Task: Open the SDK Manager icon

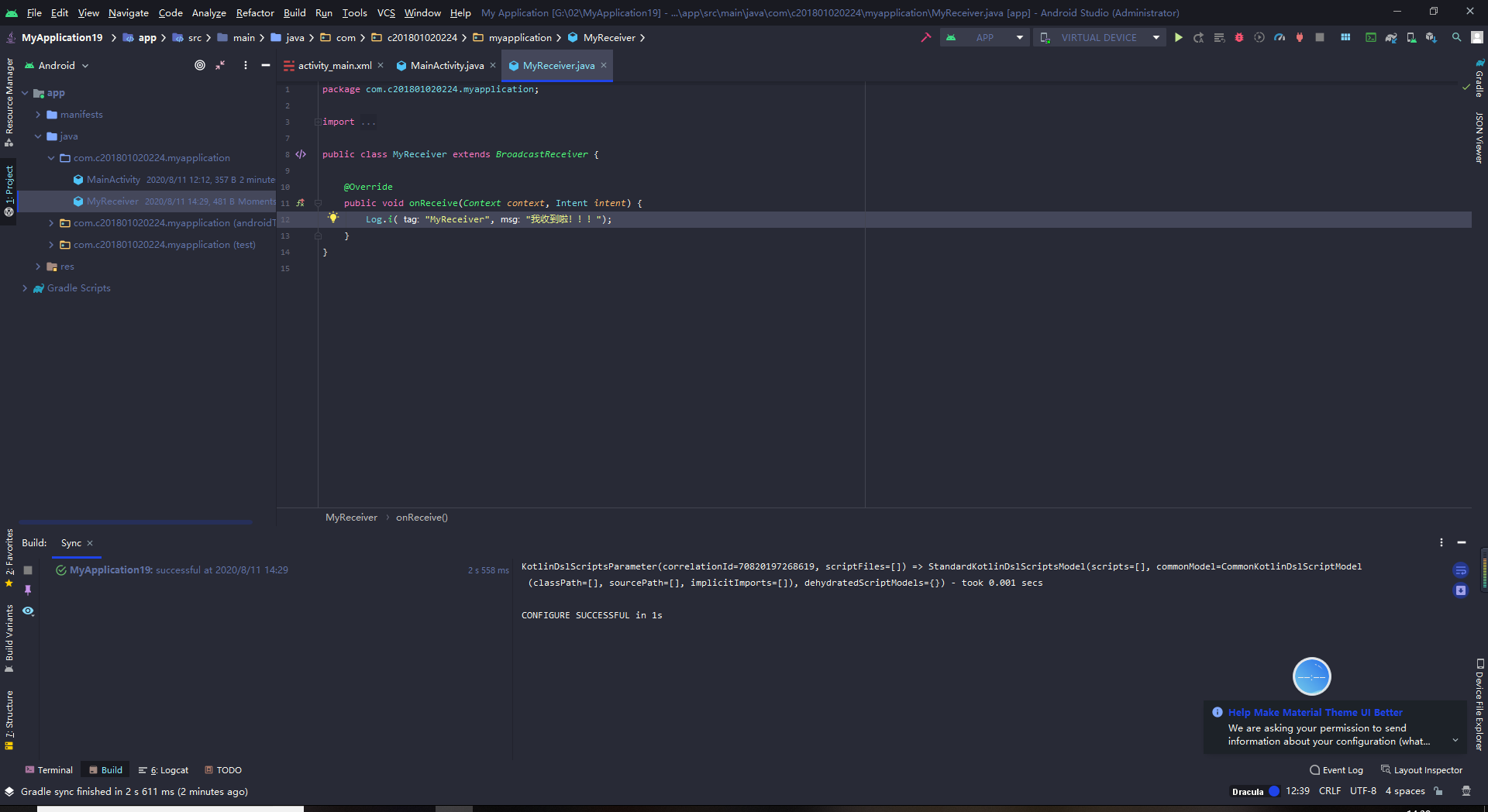Action: (1431, 37)
